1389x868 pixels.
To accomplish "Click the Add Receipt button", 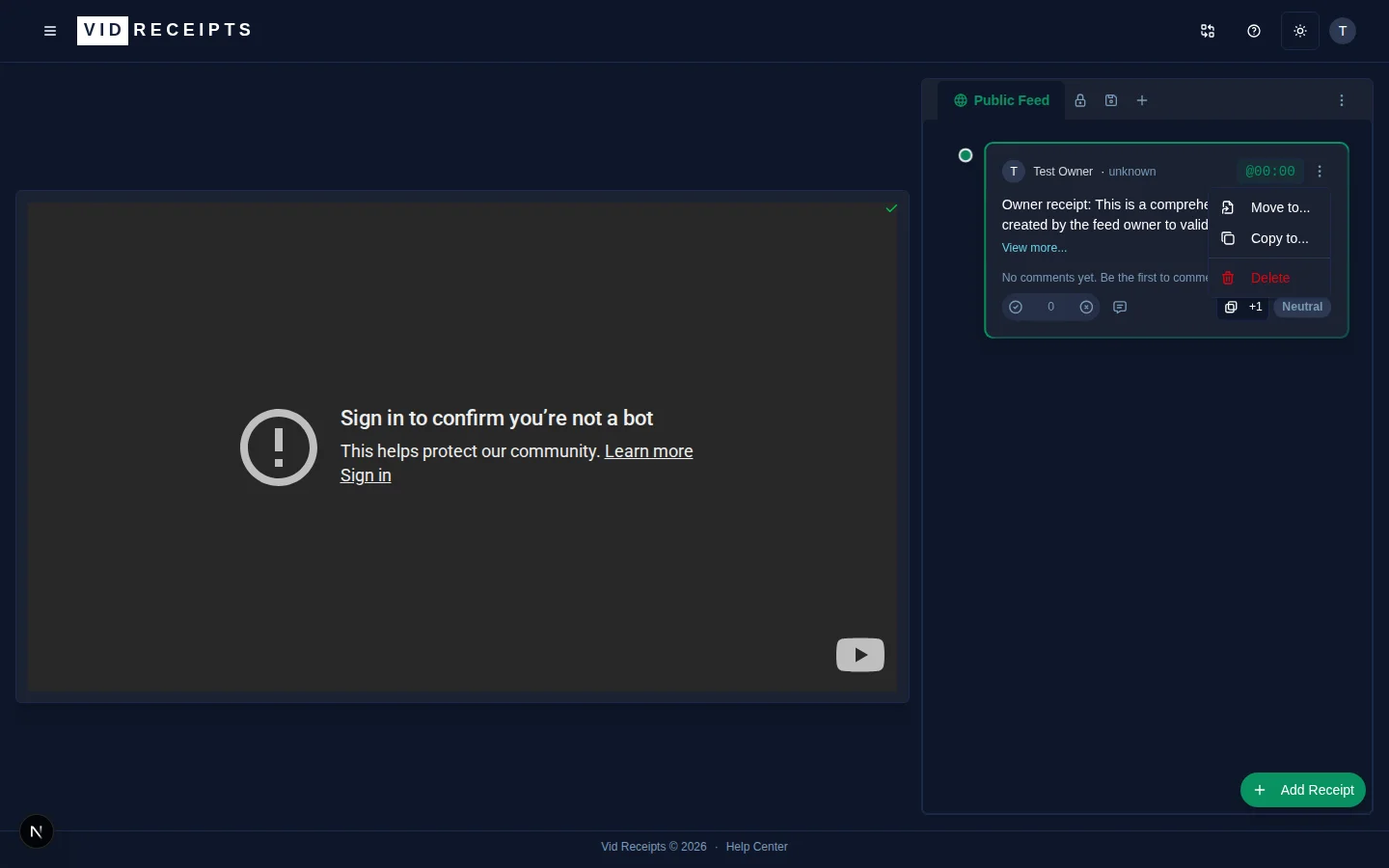I will (1303, 790).
